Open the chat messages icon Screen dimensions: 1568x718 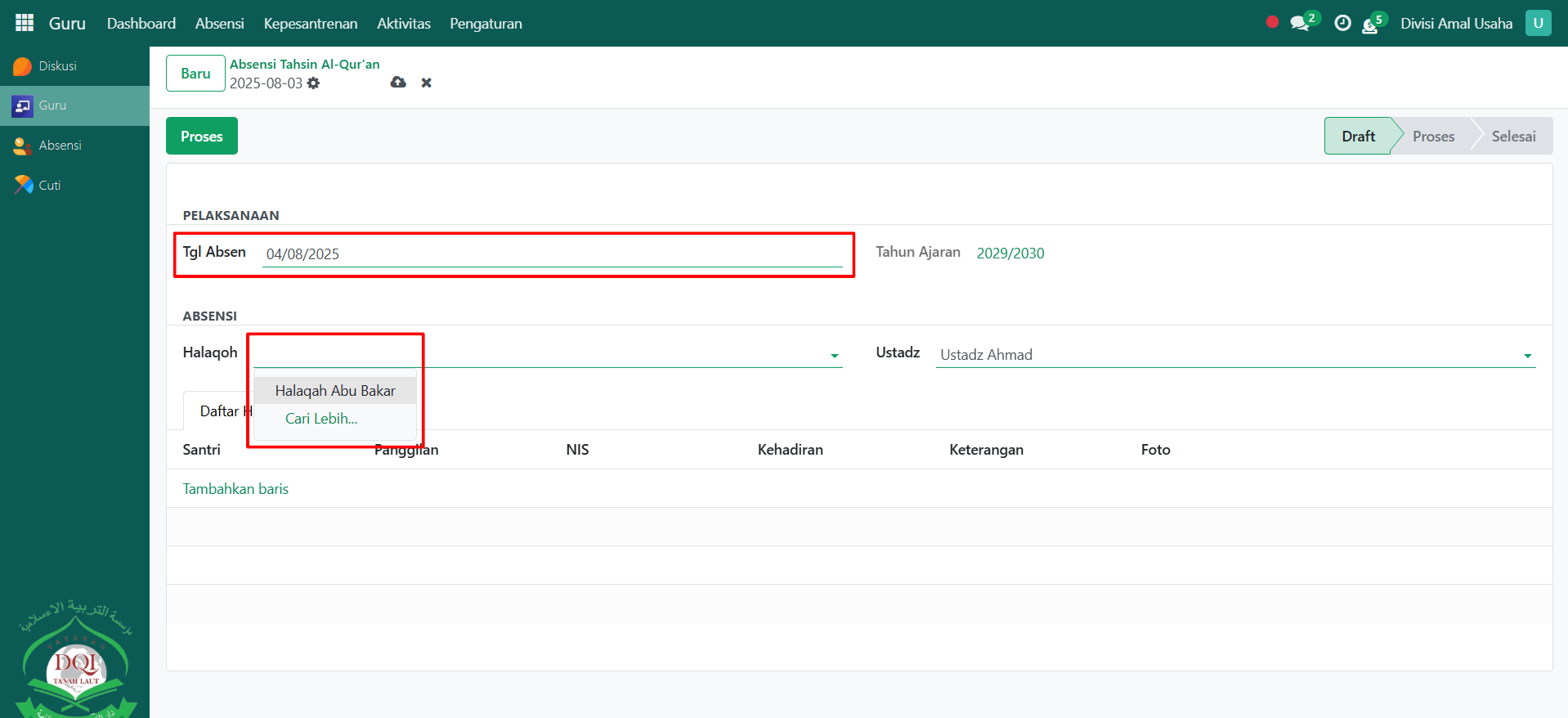tap(1300, 23)
